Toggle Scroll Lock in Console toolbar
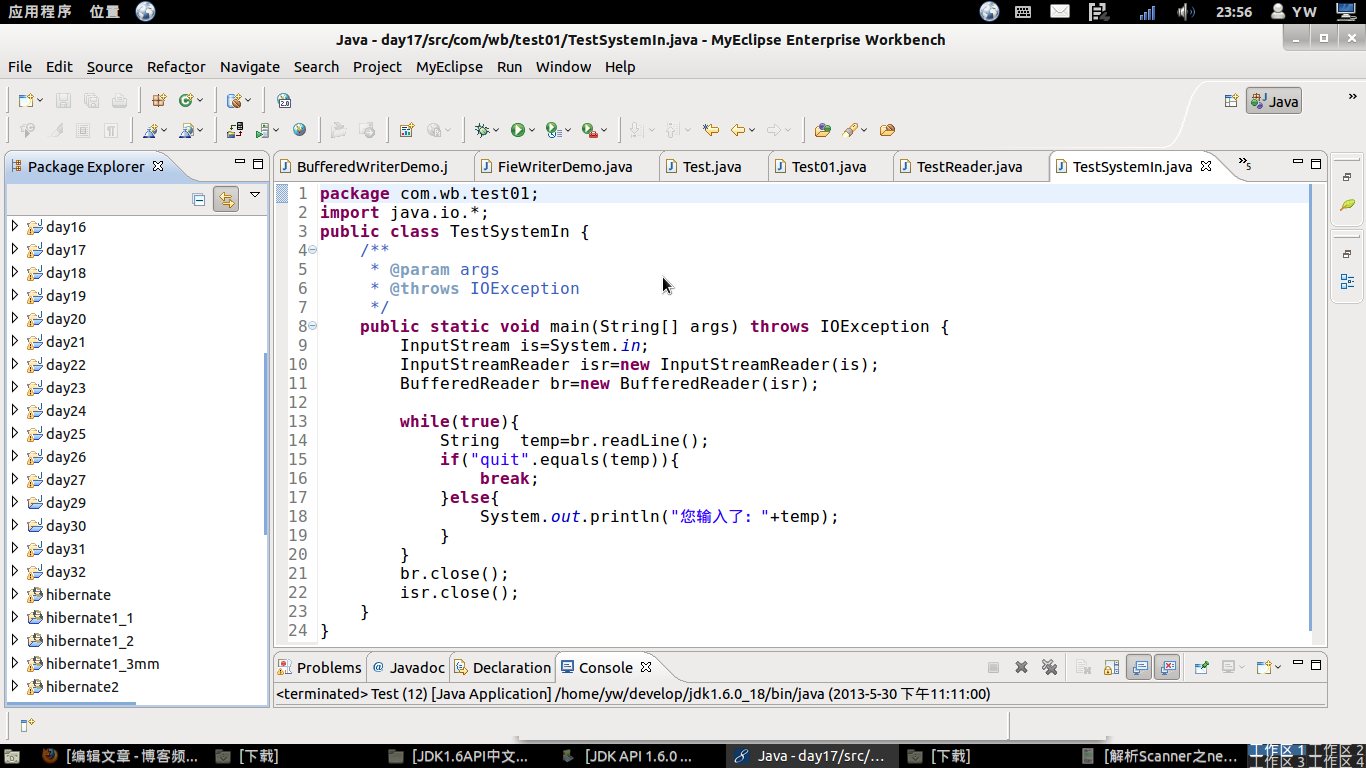The width and height of the screenshot is (1366, 768). click(1111, 668)
